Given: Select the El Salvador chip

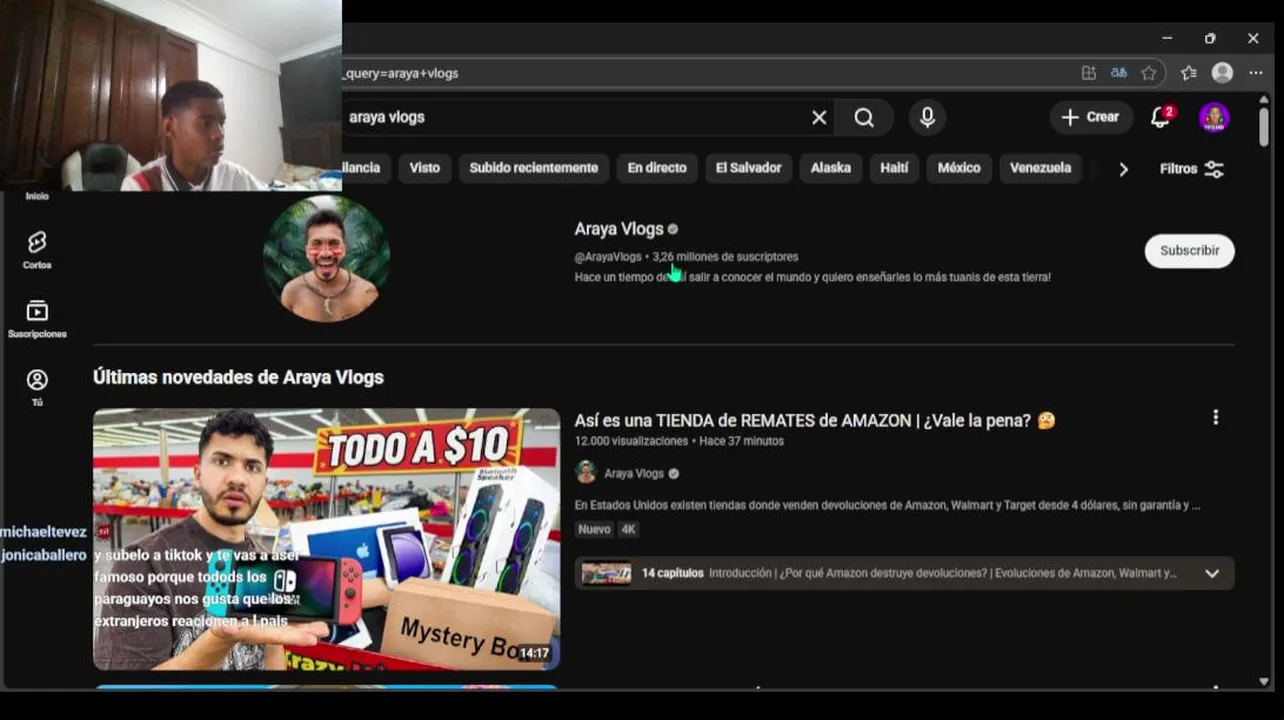Looking at the screenshot, I should click(x=748, y=168).
